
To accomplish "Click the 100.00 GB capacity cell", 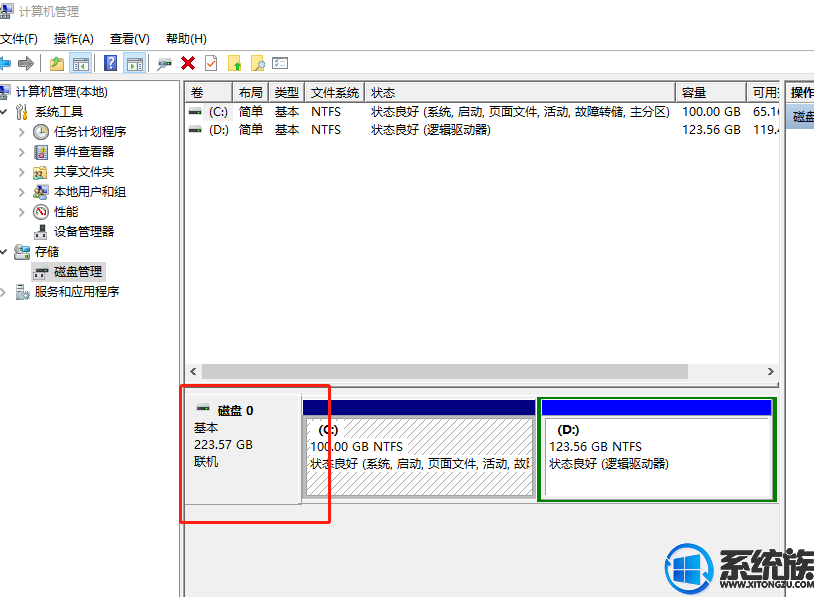I will [711, 112].
